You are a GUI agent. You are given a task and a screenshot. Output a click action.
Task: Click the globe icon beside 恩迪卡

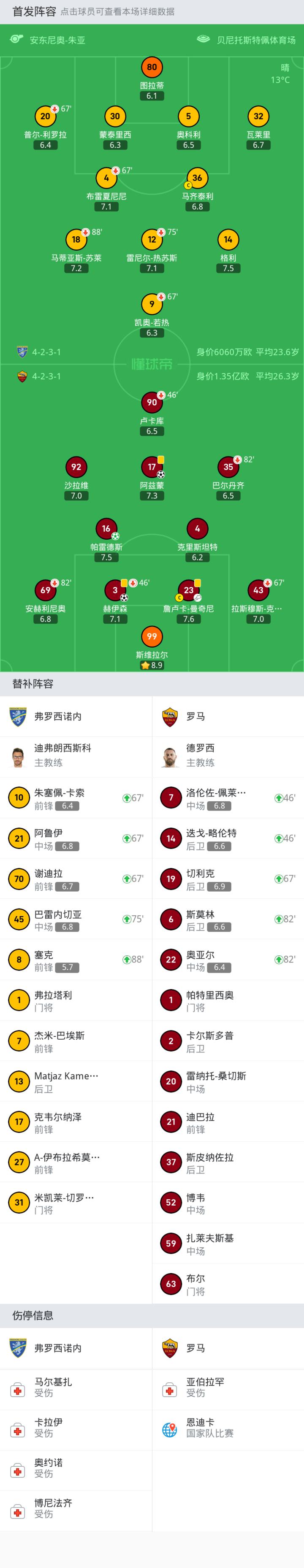(169, 1431)
